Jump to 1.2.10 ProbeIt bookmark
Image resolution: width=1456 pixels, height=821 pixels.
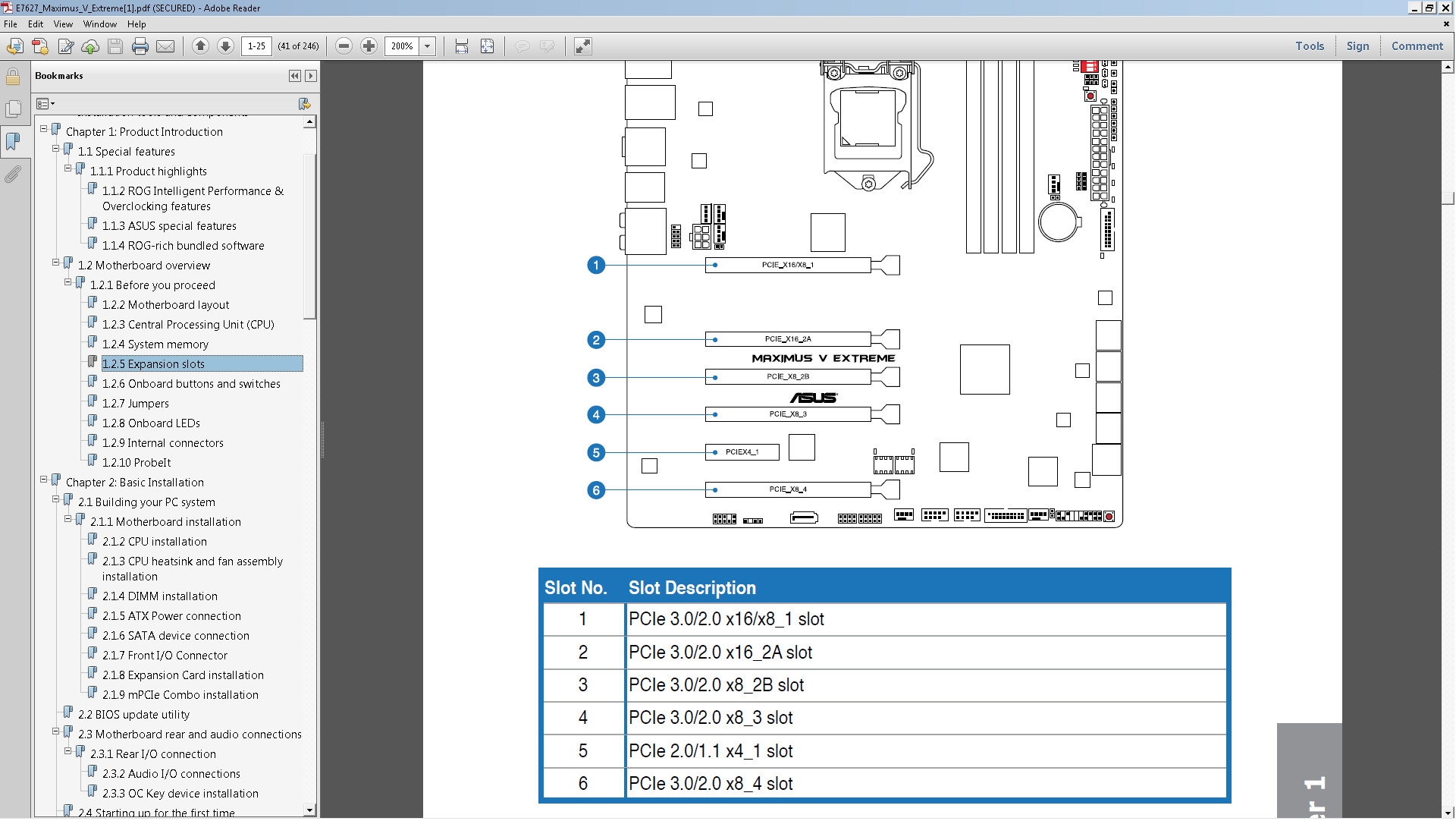(x=136, y=463)
